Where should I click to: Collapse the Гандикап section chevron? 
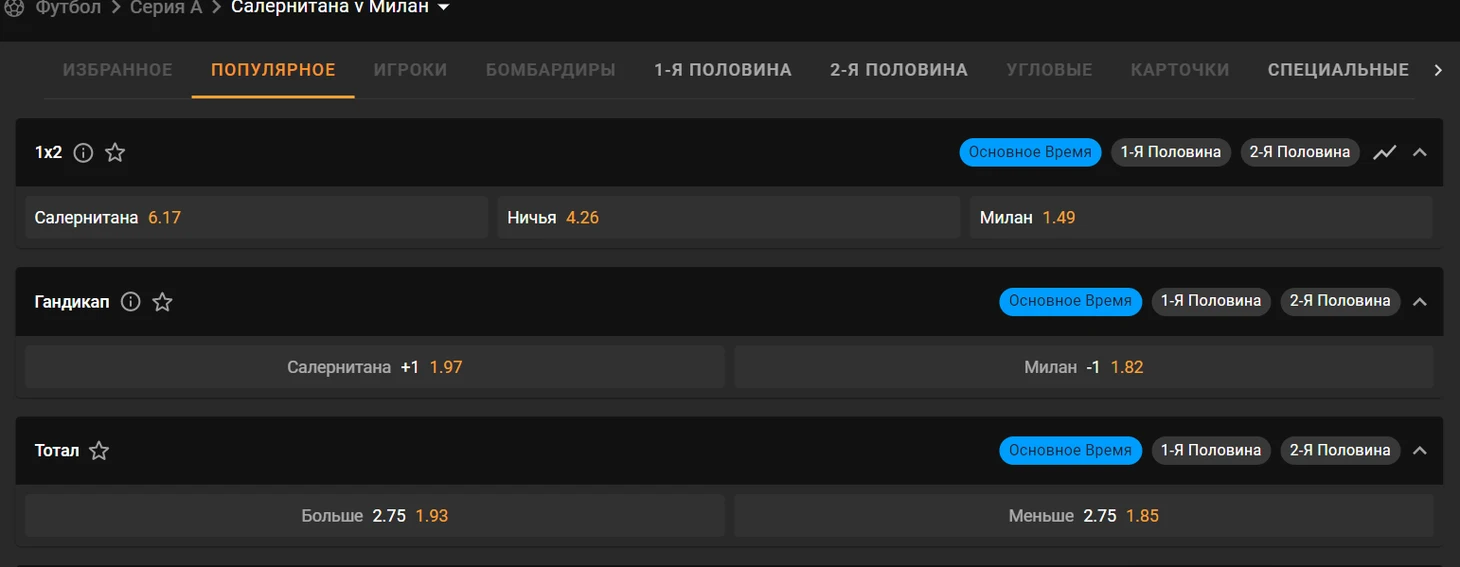(x=1419, y=302)
